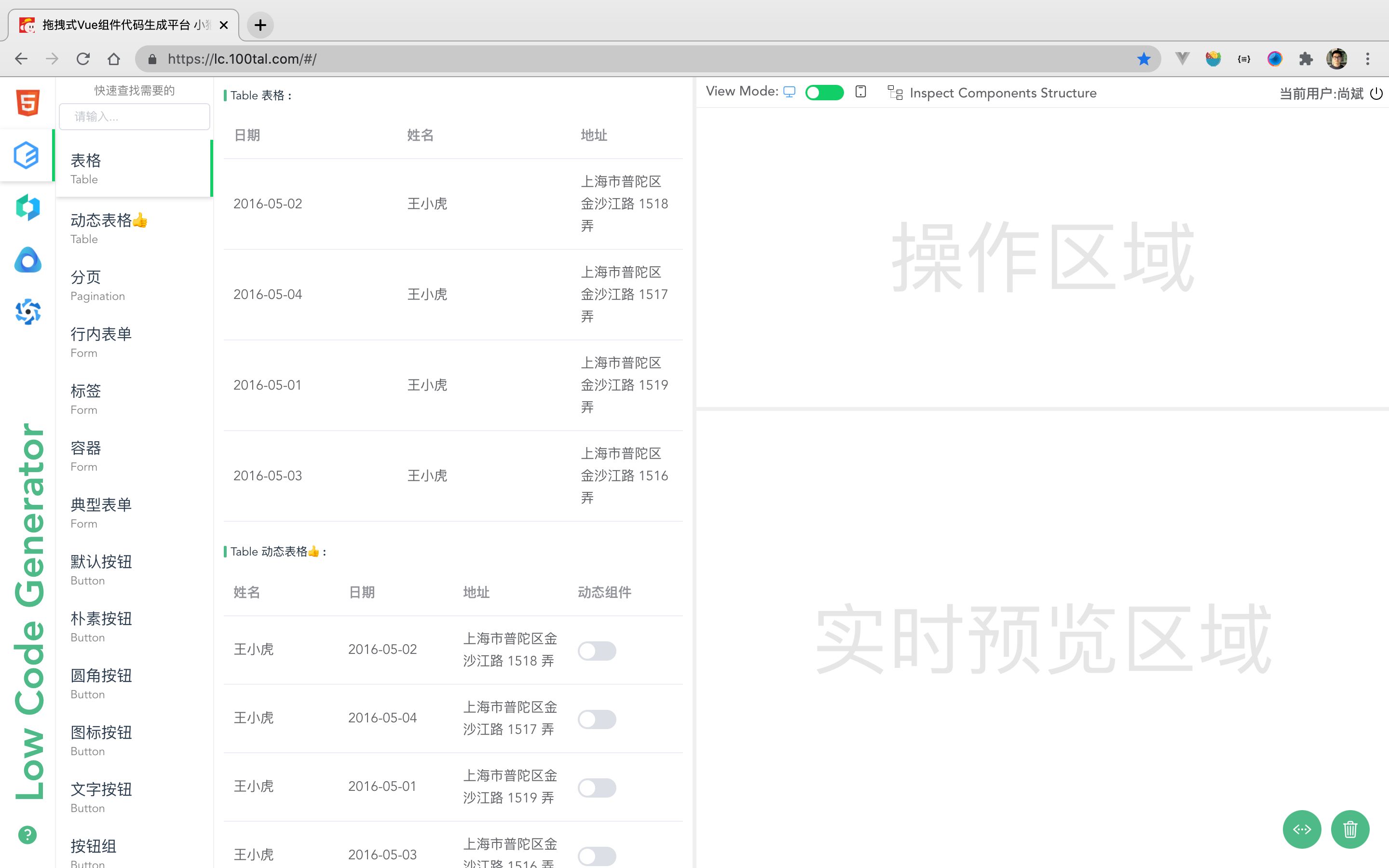Reload the page

83,58
